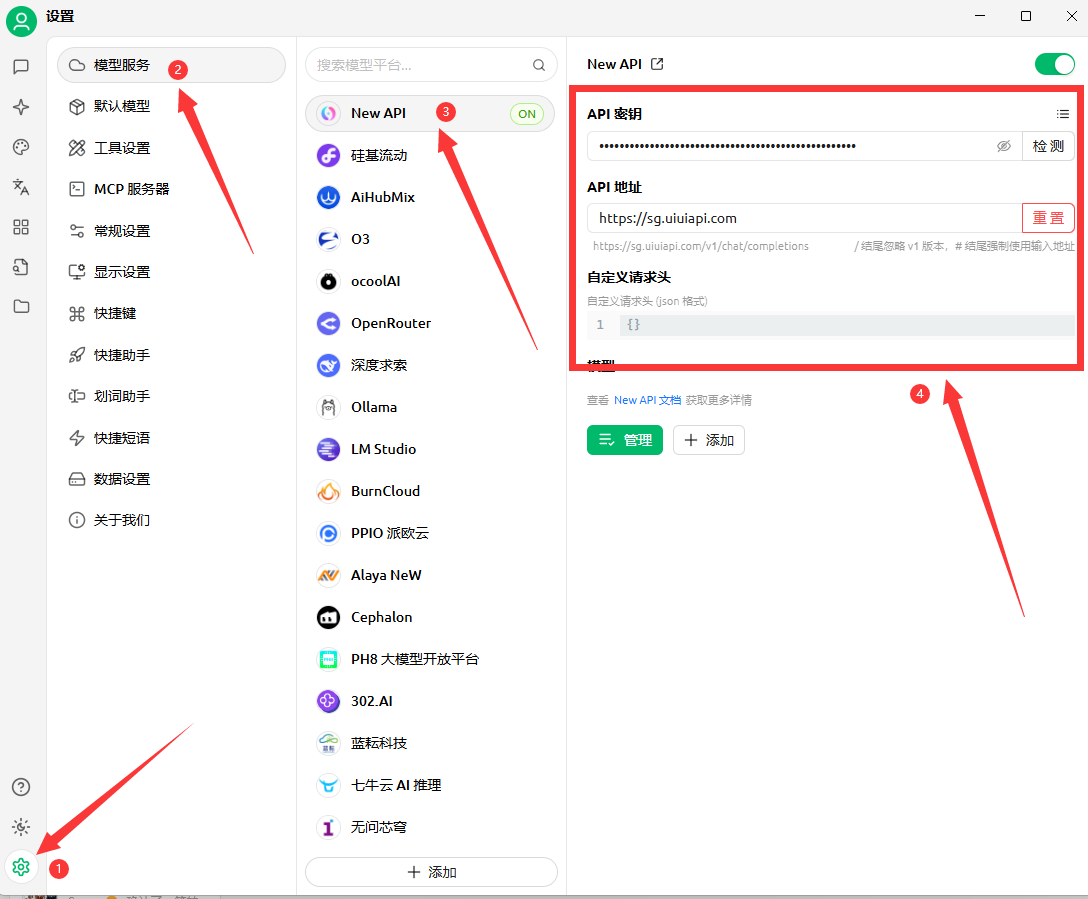Select the 302.AI provider
Image resolution: width=1088 pixels, height=899 pixels.
point(430,701)
